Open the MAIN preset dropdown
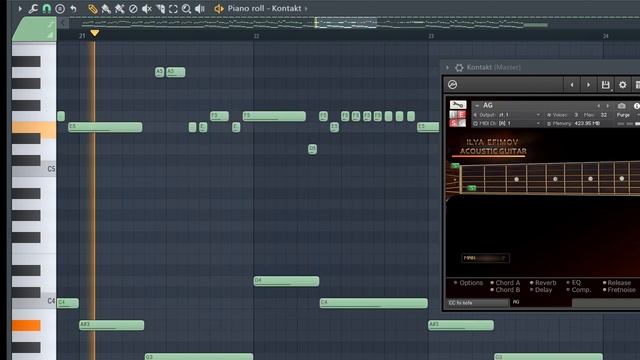Viewport: 640px width, 360px height. click(x=485, y=258)
